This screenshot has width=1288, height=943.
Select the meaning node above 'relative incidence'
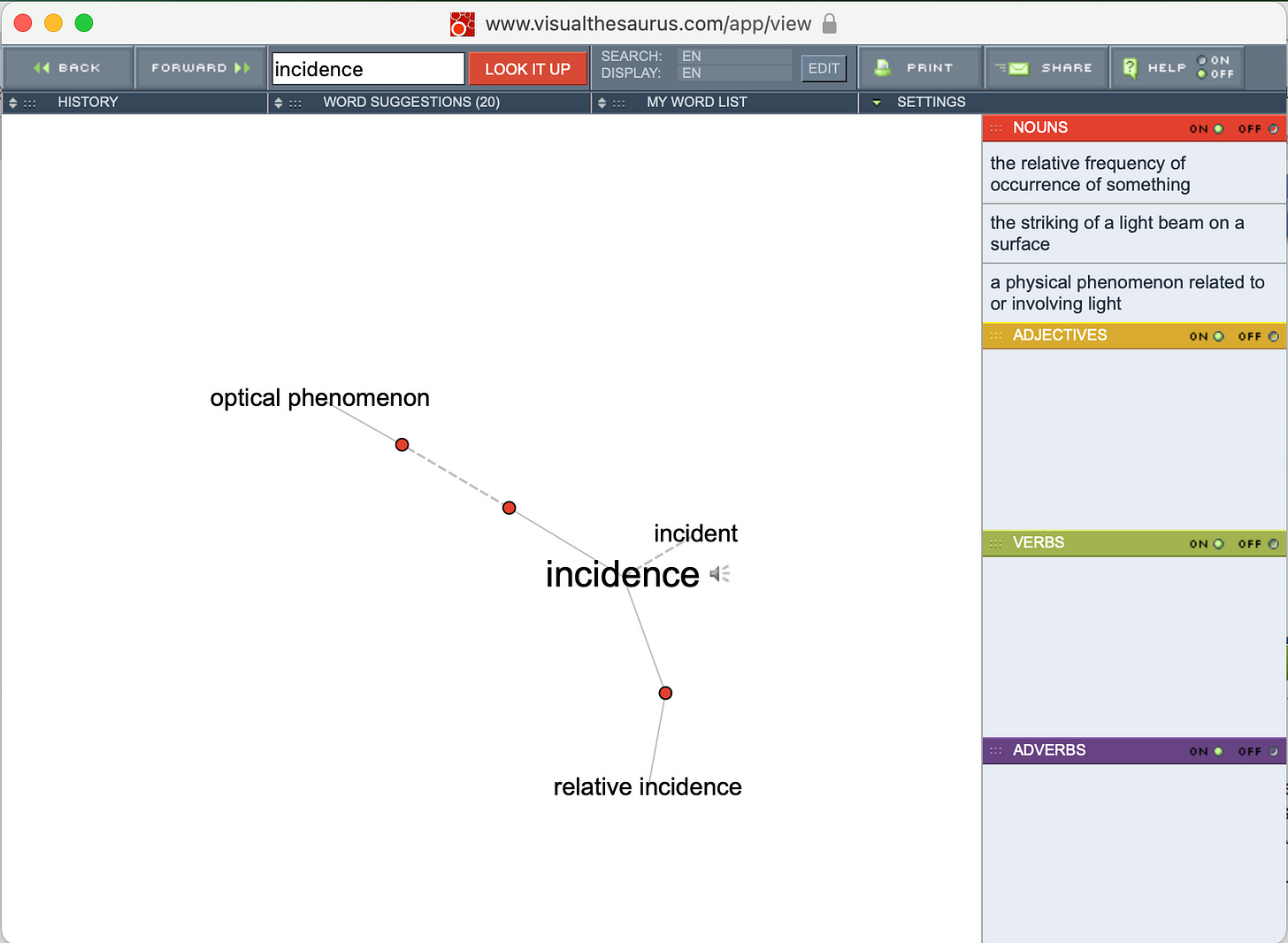665,693
